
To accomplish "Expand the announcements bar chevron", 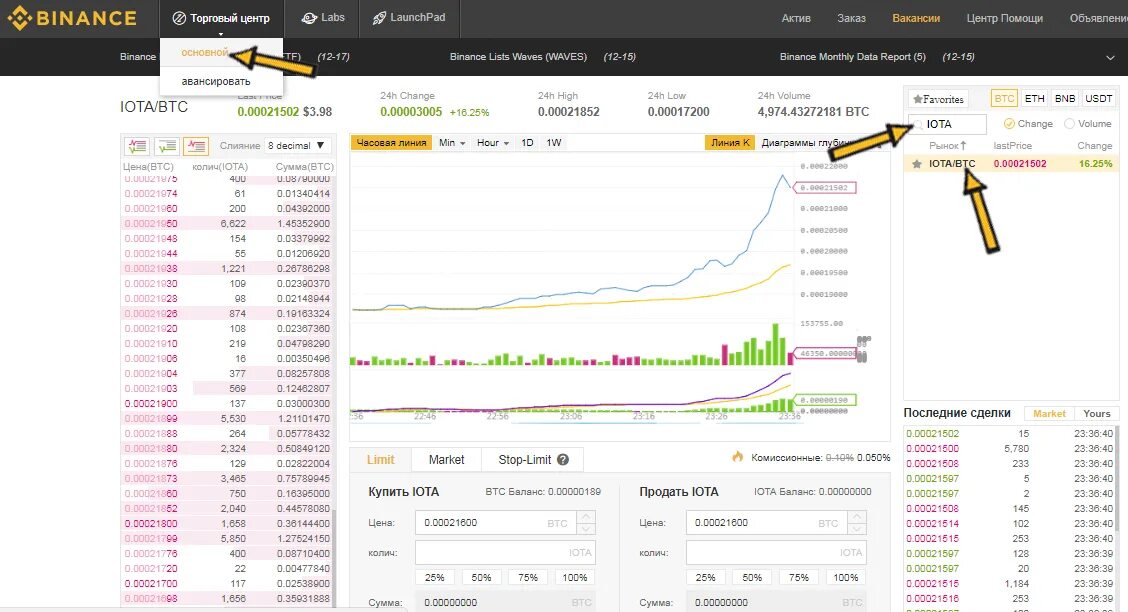I will 1110,58.
